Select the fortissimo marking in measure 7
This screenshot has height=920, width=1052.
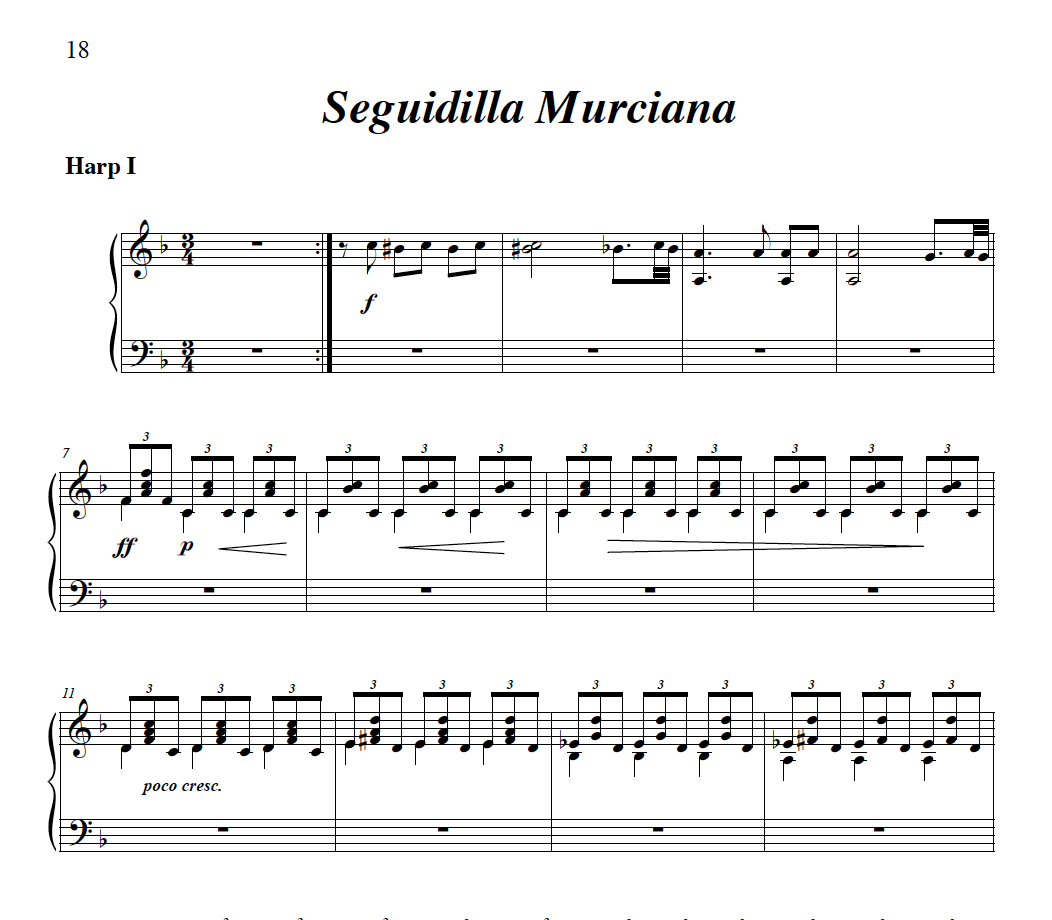(x=125, y=547)
